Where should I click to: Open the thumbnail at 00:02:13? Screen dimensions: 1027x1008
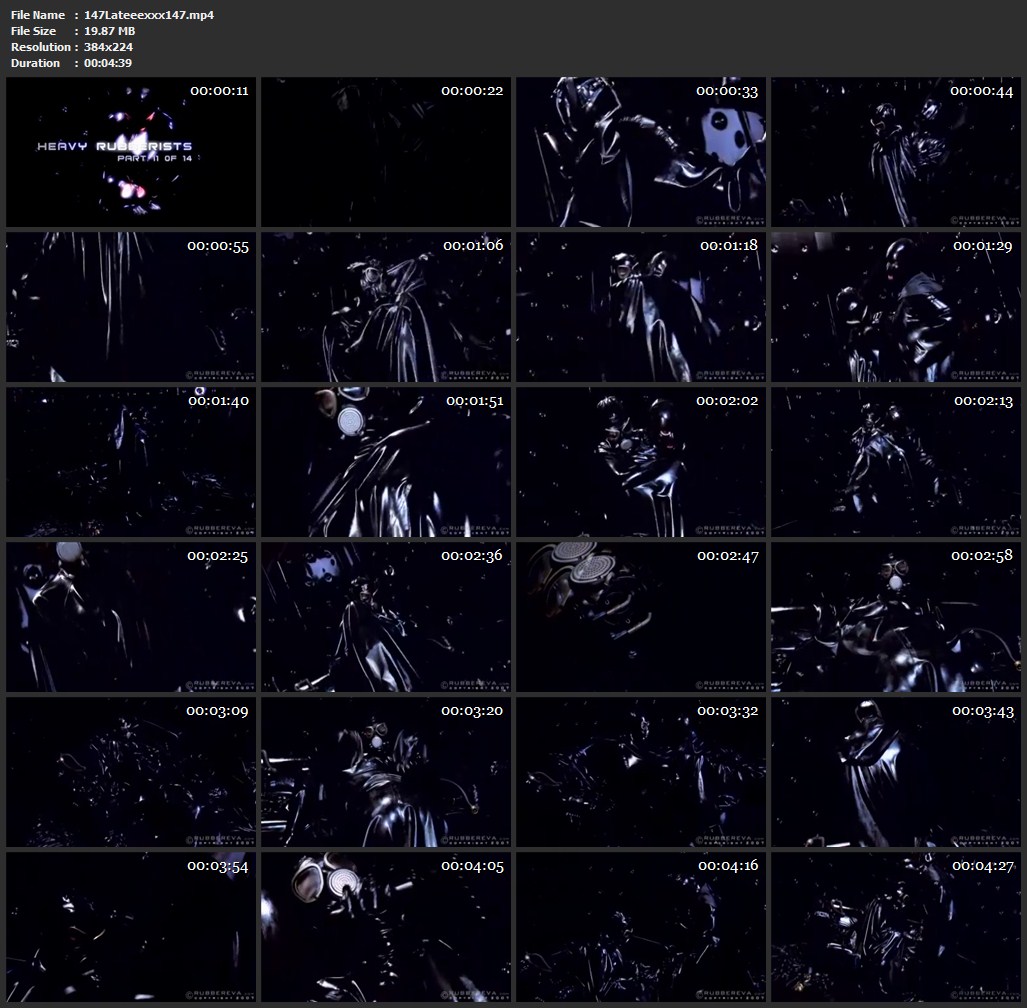coord(895,462)
